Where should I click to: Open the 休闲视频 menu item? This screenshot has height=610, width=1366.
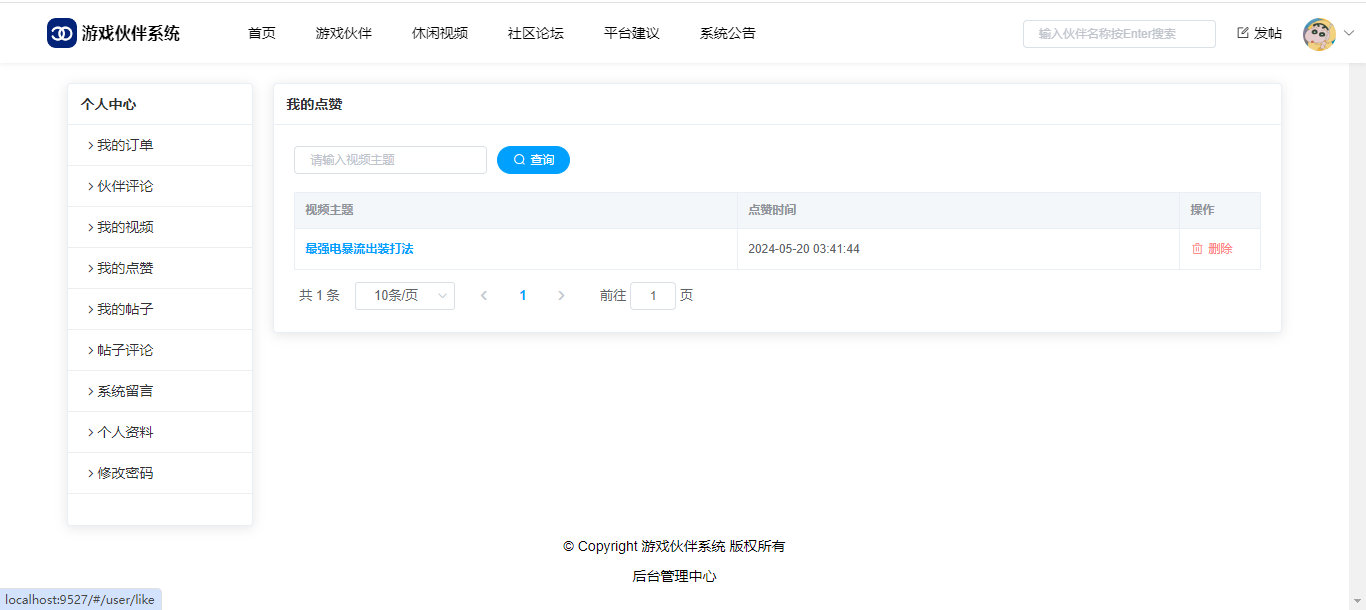click(440, 33)
